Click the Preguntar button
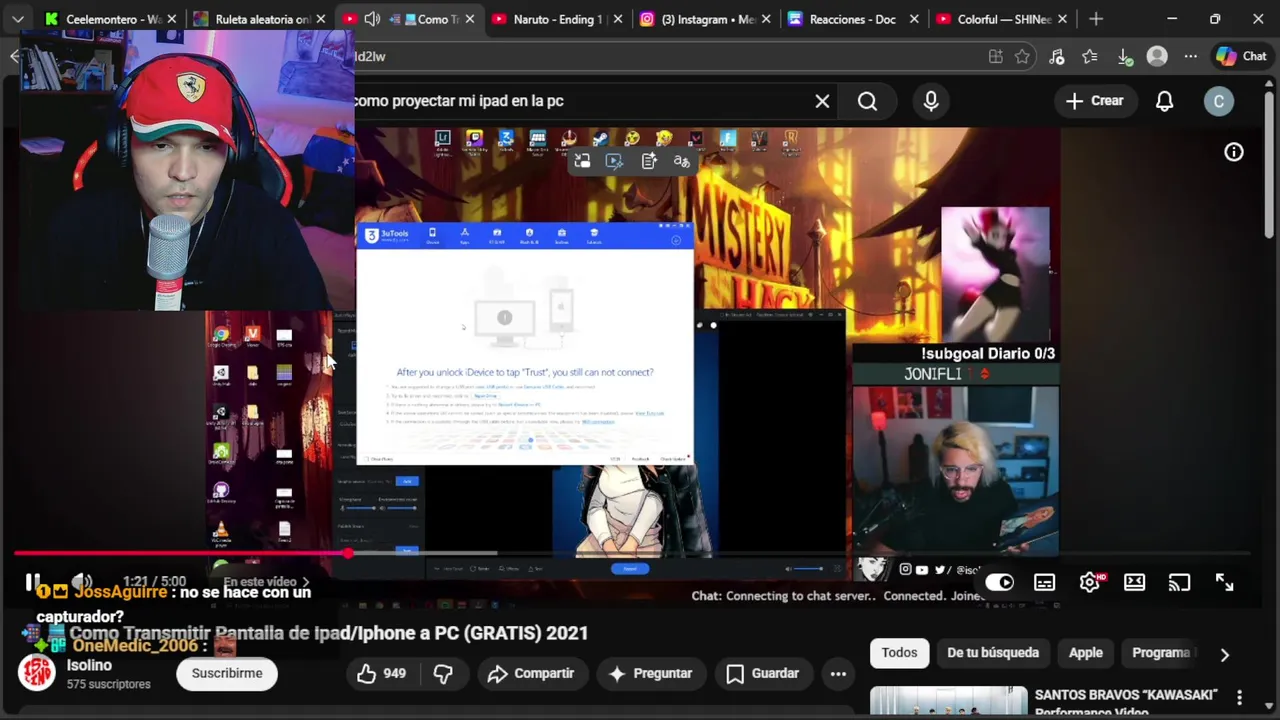The width and height of the screenshot is (1280, 720). (x=650, y=674)
